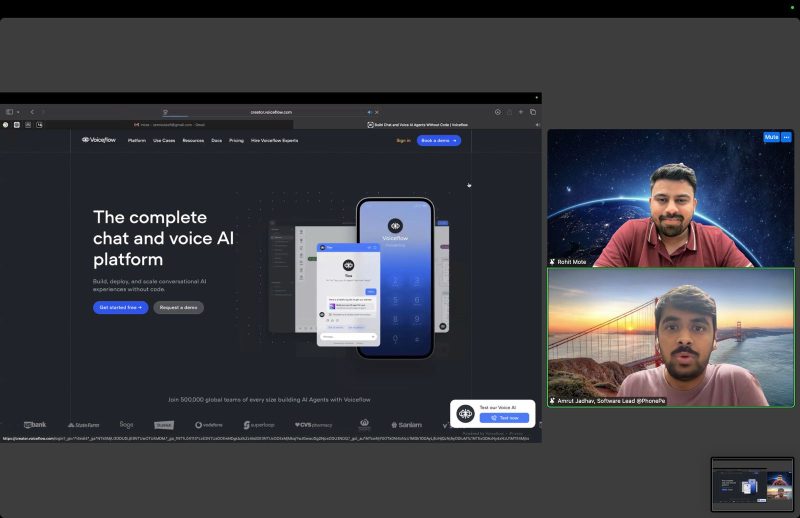Select the screen share thumbnail preview

[x=752, y=484]
